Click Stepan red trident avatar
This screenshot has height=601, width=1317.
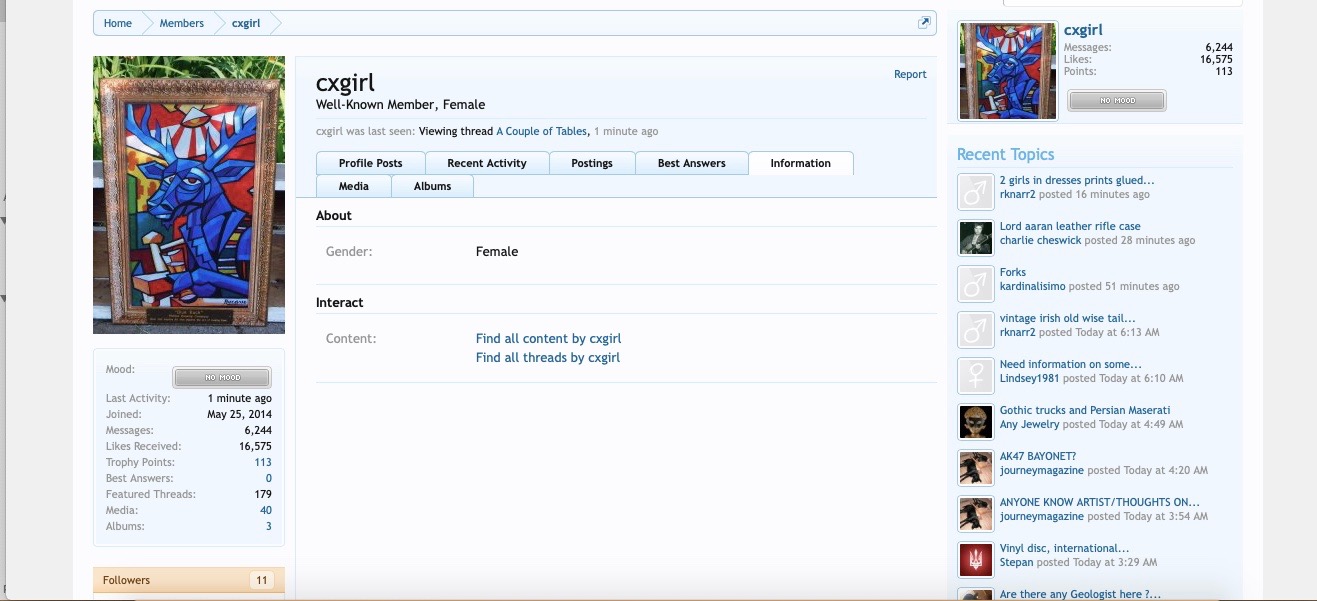click(975, 559)
